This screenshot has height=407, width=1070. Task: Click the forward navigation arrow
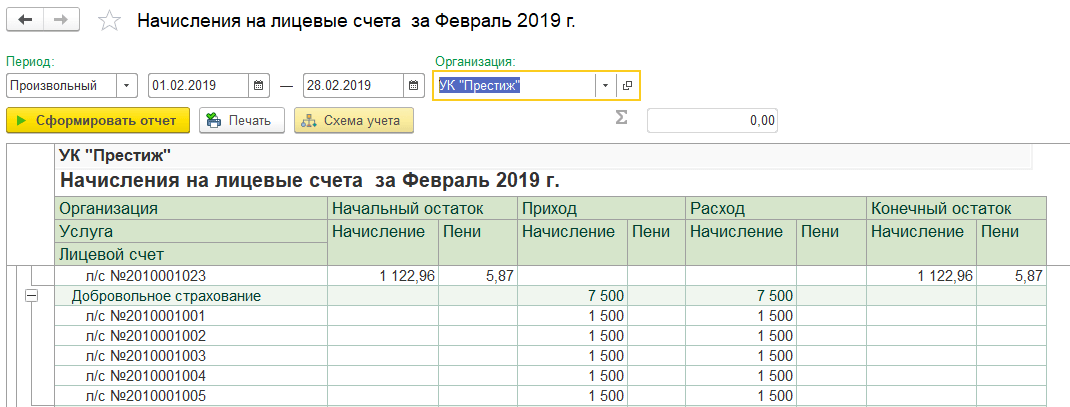[61, 20]
